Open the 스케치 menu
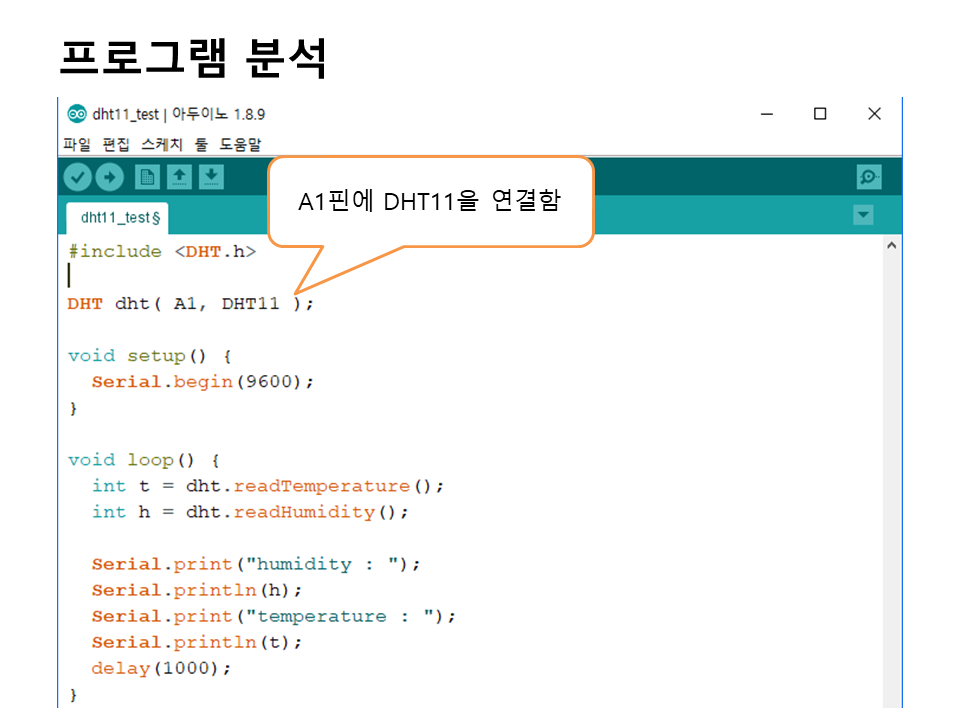The width and height of the screenshot is (960, 720). [x=162, y=144]
